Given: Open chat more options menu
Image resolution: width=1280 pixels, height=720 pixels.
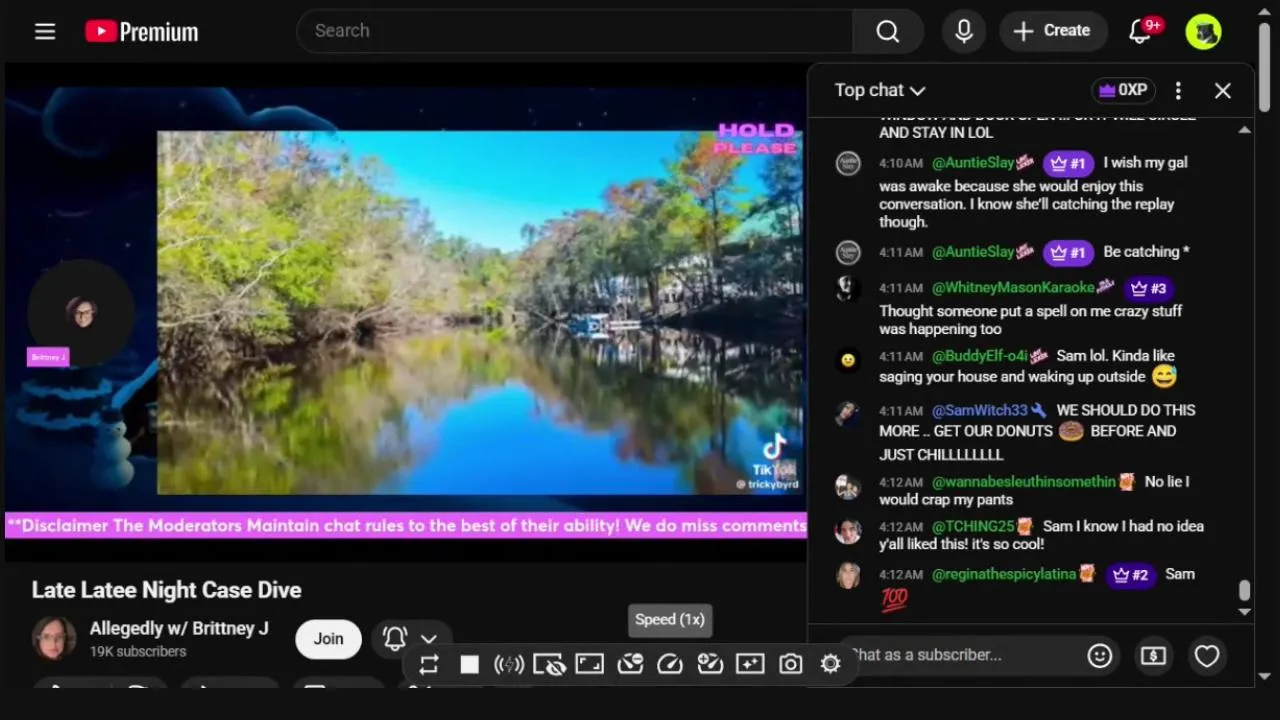Looking at the screenshot, I should 1178,90.
